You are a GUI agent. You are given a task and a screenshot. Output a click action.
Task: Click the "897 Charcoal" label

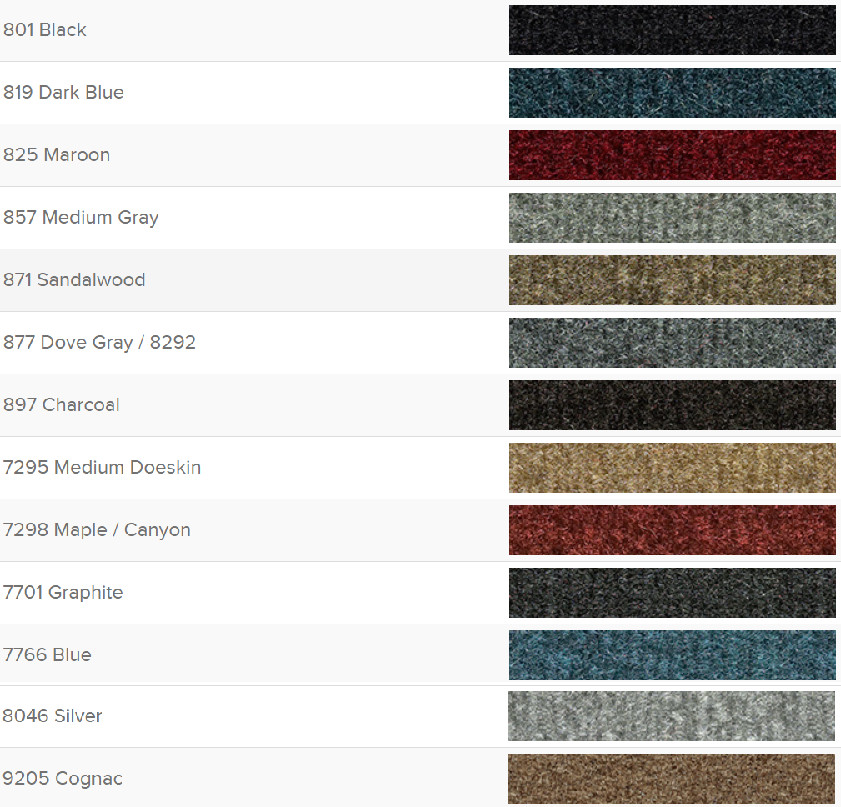61,405
